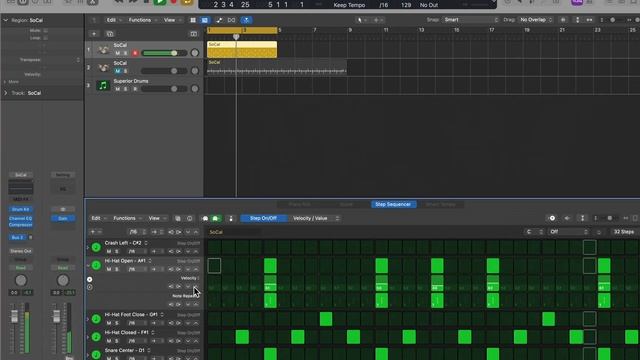Screen dimensions: 640x360
Task: Mute the Hi-Hat Closed sequencer row
Action: tap(109, 341)
